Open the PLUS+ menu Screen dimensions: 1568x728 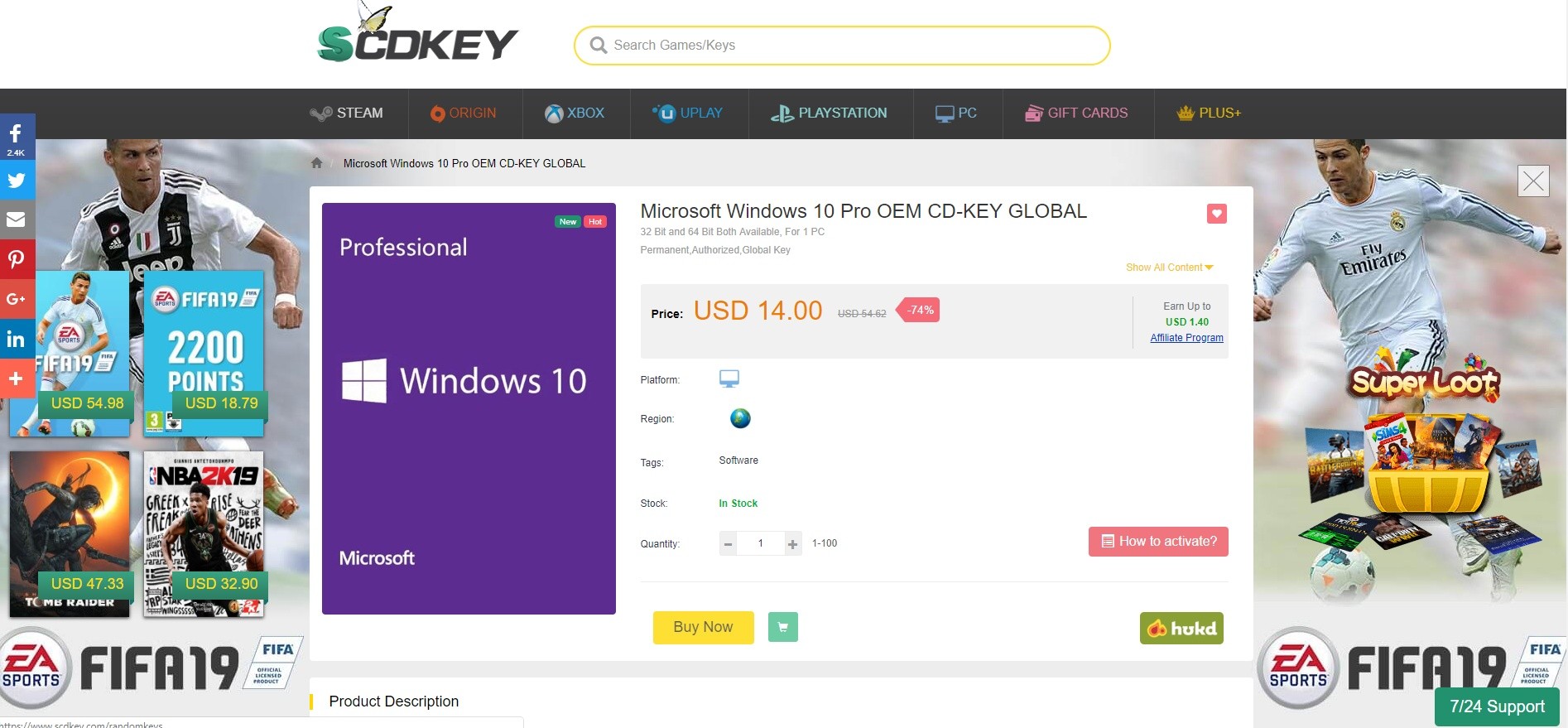[1209, 113]
